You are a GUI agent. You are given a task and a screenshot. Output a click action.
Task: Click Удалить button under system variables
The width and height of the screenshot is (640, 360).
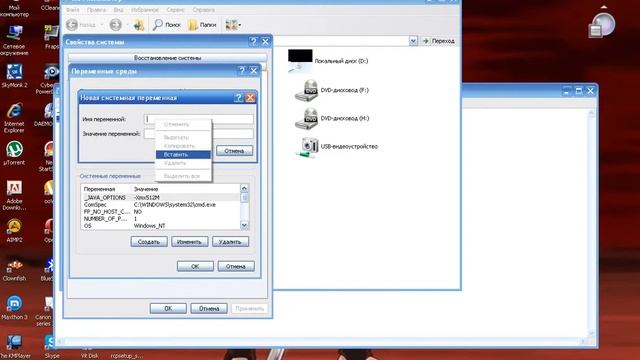coord(230,242)
